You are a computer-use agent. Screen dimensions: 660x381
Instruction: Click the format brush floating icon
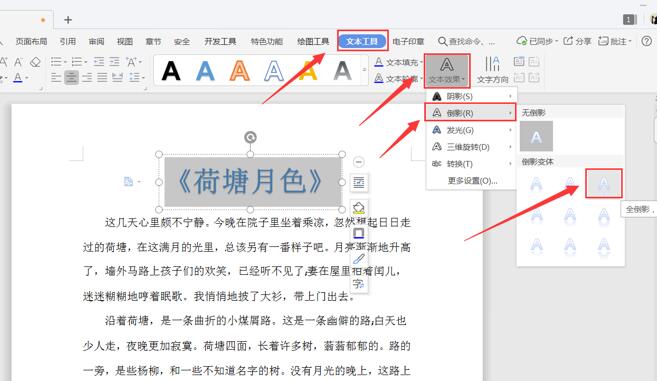pos(359,258)
